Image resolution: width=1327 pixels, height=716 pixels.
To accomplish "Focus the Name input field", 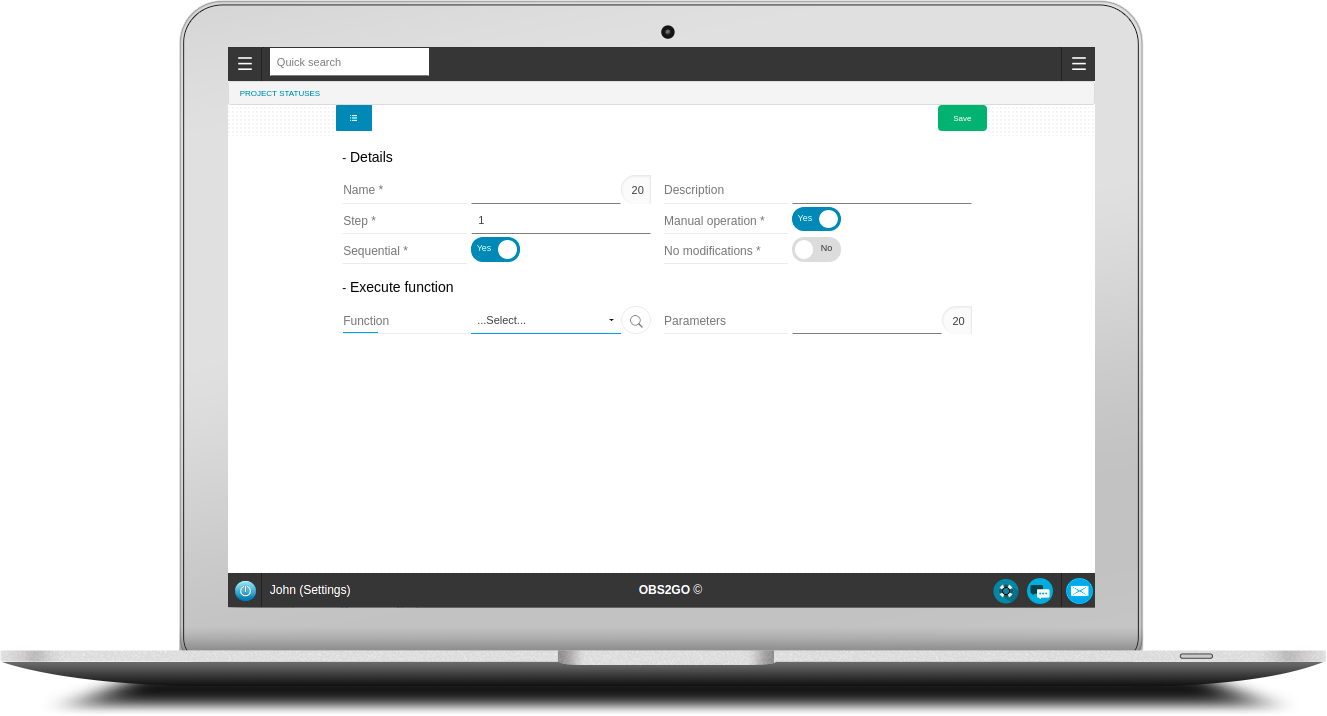I will coord(546,190).
